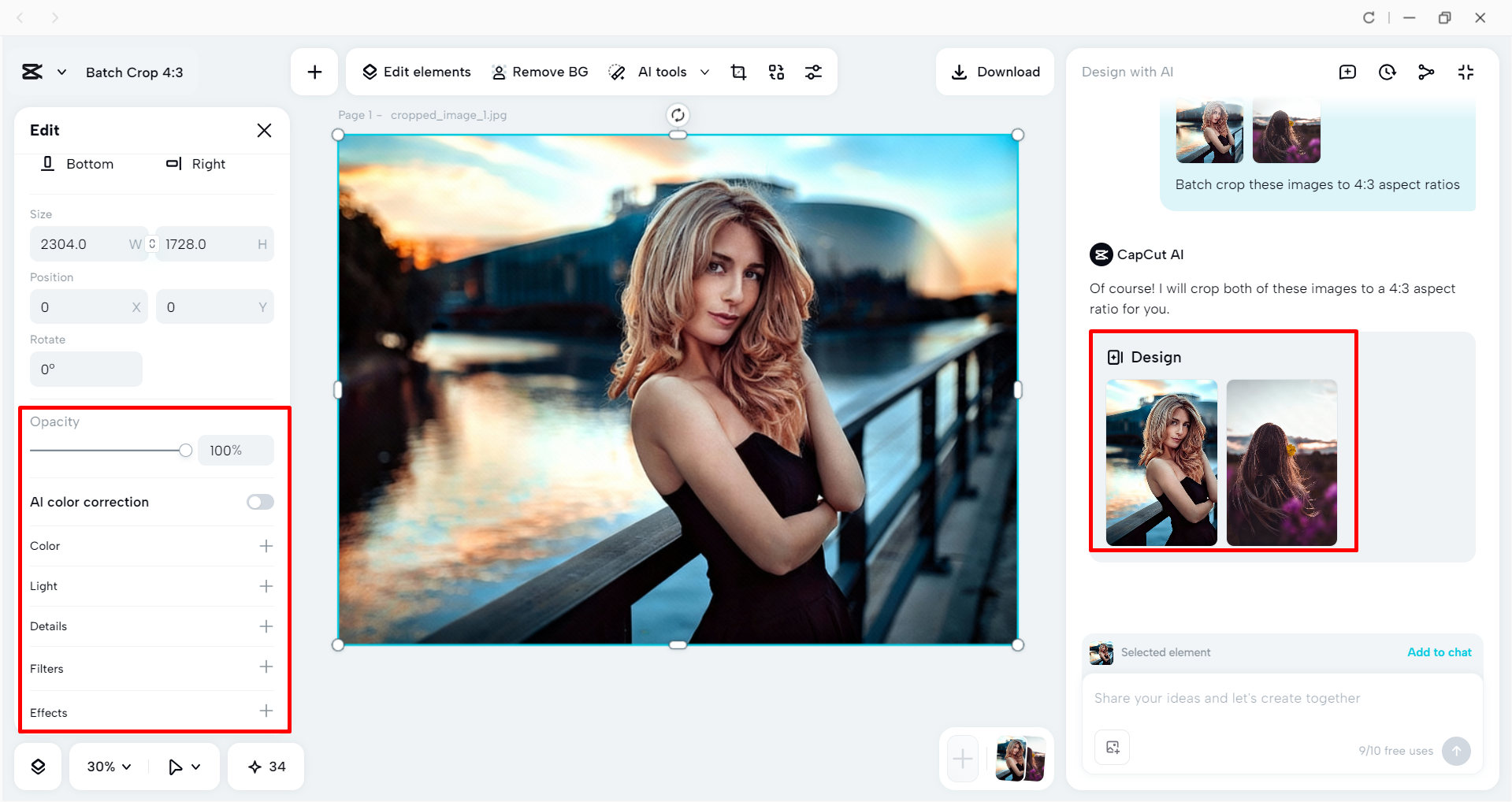
Task: Open the adjustments sliders icon in toolbar
Action: pyautogui.click(x=814, y=71)
